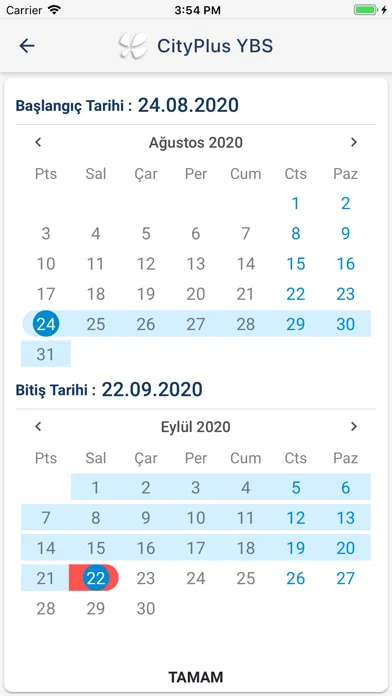Confirm the dates with the TAMAM button
This screenshot has height=696, width=392.
click(196, 677)
